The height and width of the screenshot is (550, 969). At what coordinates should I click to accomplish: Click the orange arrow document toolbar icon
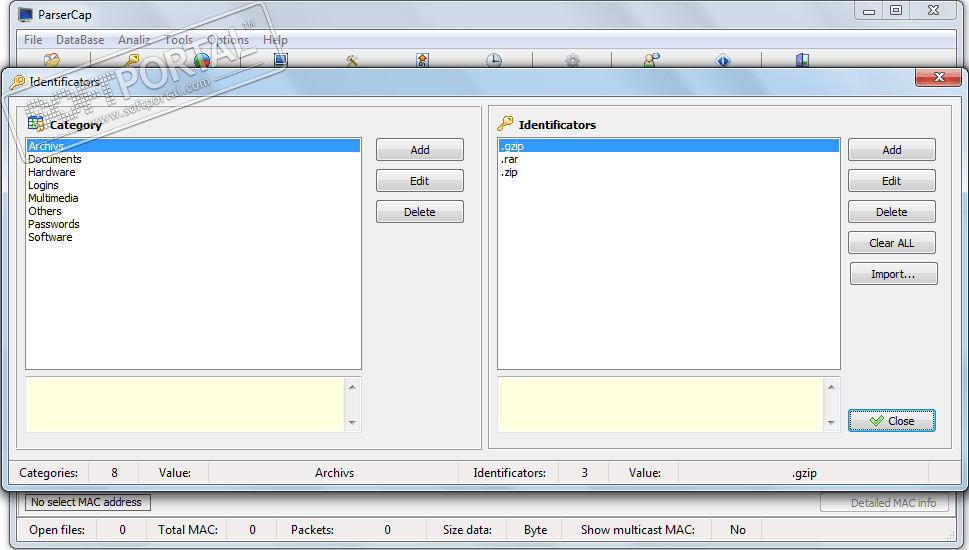pos(422,61)
